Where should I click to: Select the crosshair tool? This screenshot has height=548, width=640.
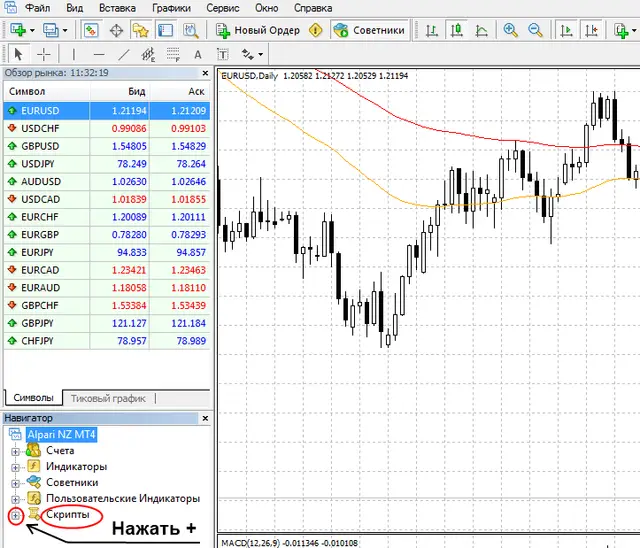click(43, 54)
